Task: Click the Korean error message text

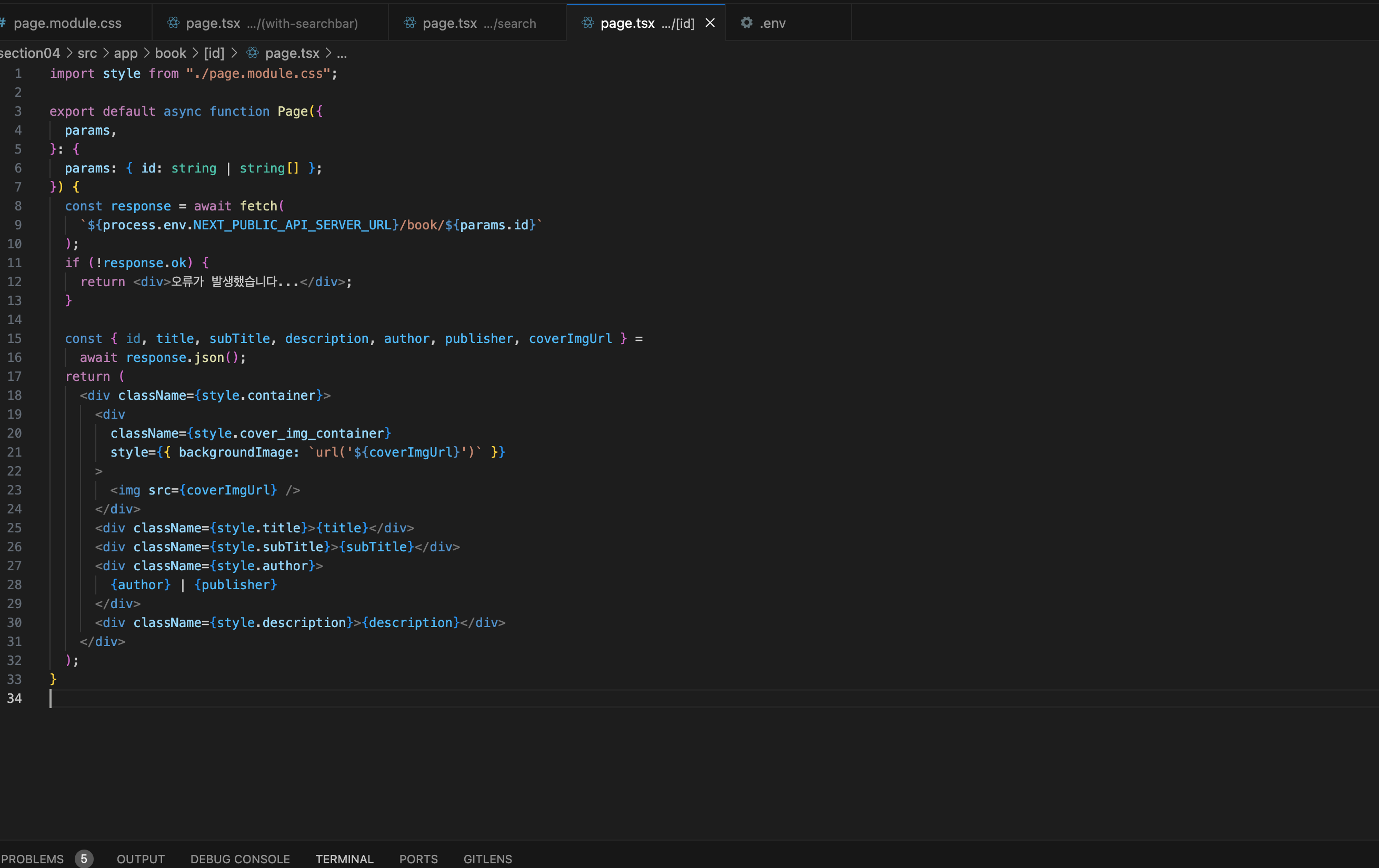Action: 234,281
